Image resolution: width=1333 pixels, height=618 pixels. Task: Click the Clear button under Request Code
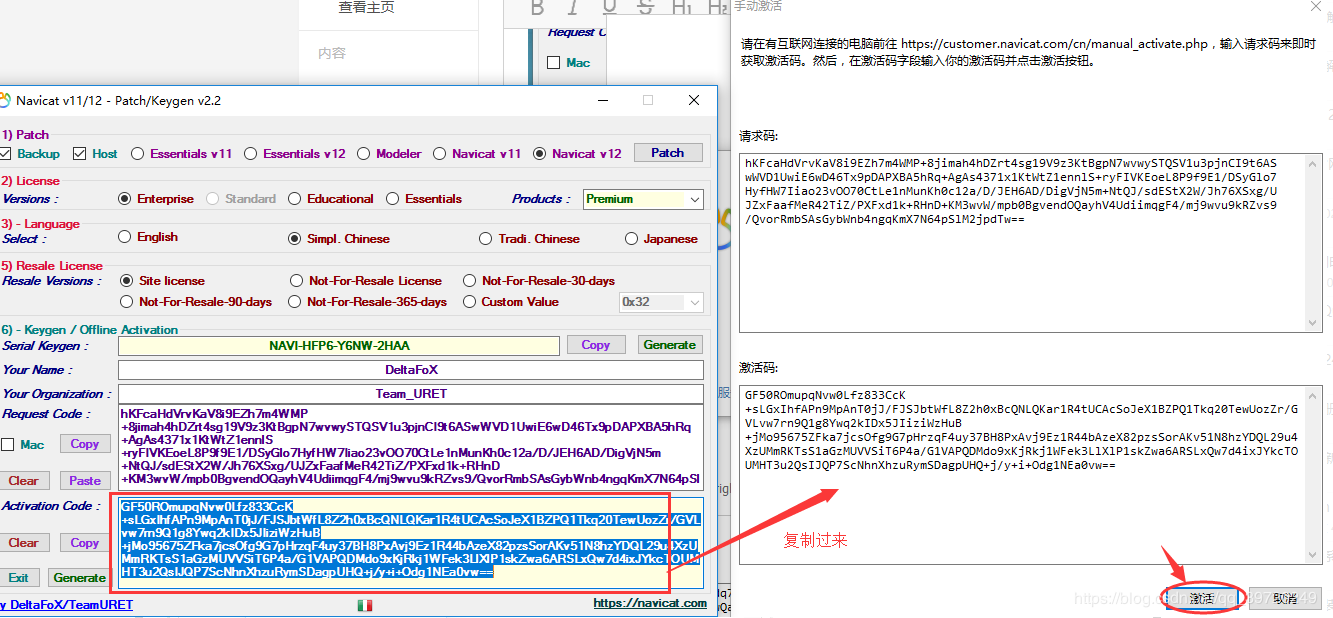click(x=23, y=481)
